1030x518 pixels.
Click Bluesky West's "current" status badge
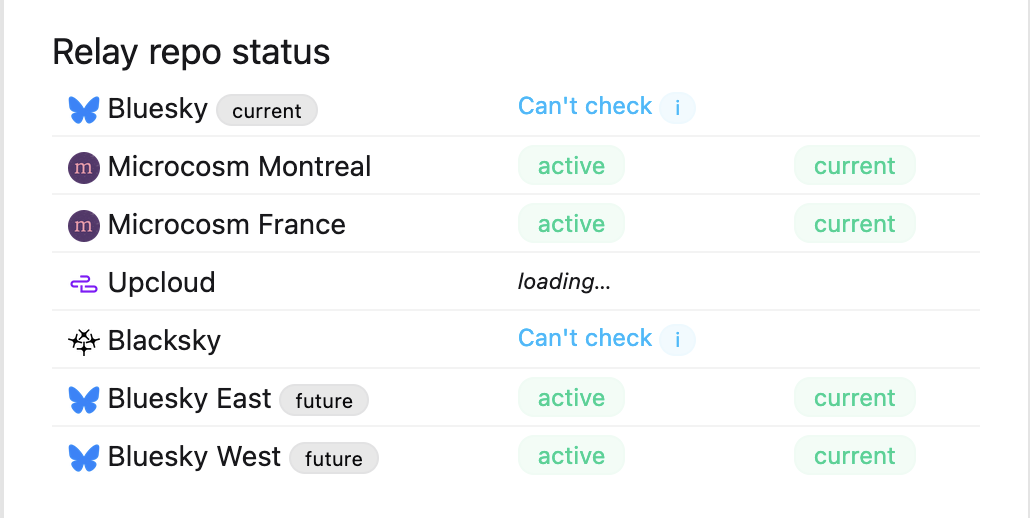click(854, 456)
